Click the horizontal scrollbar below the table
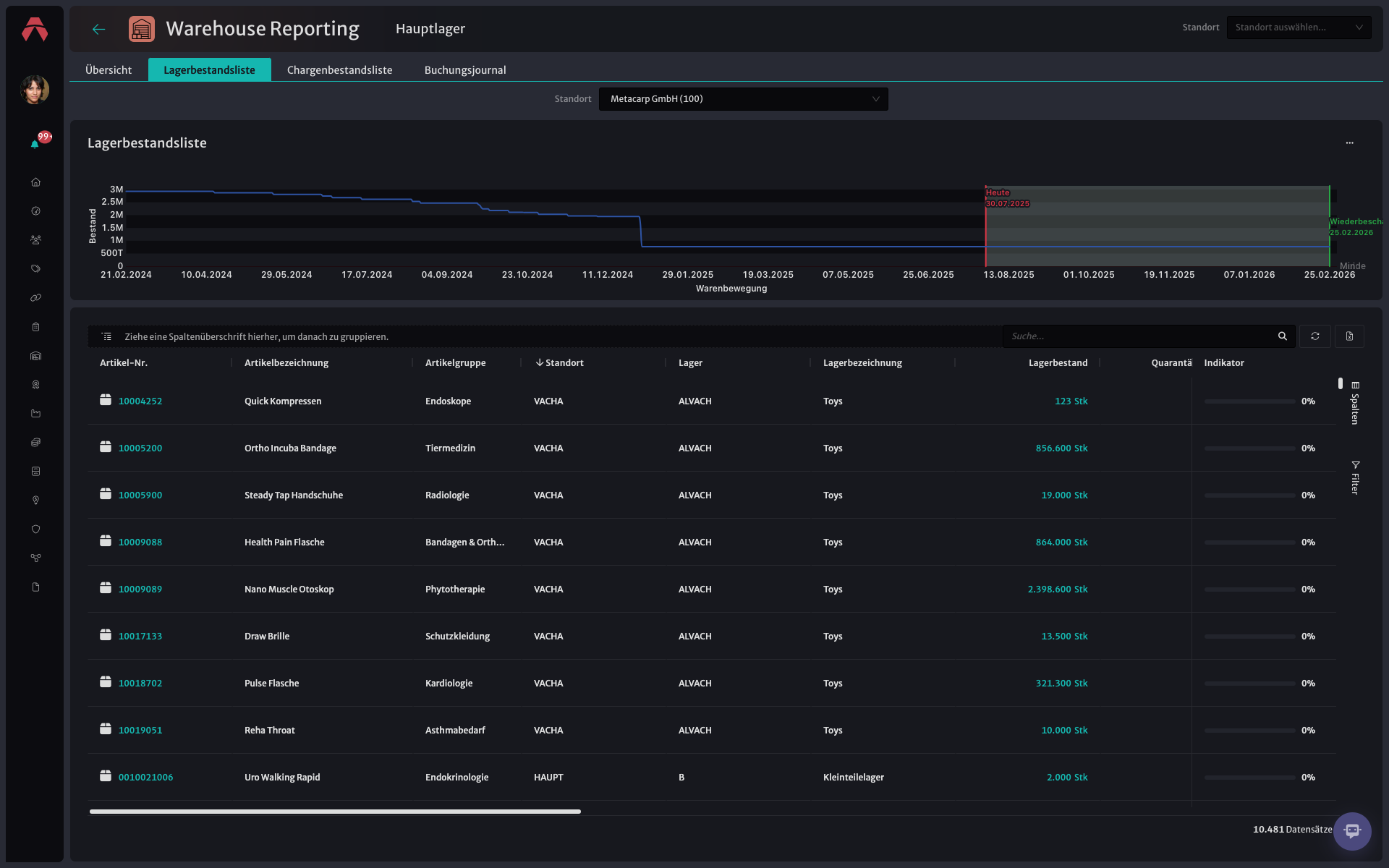1389x868 pixels. [335, 812]
